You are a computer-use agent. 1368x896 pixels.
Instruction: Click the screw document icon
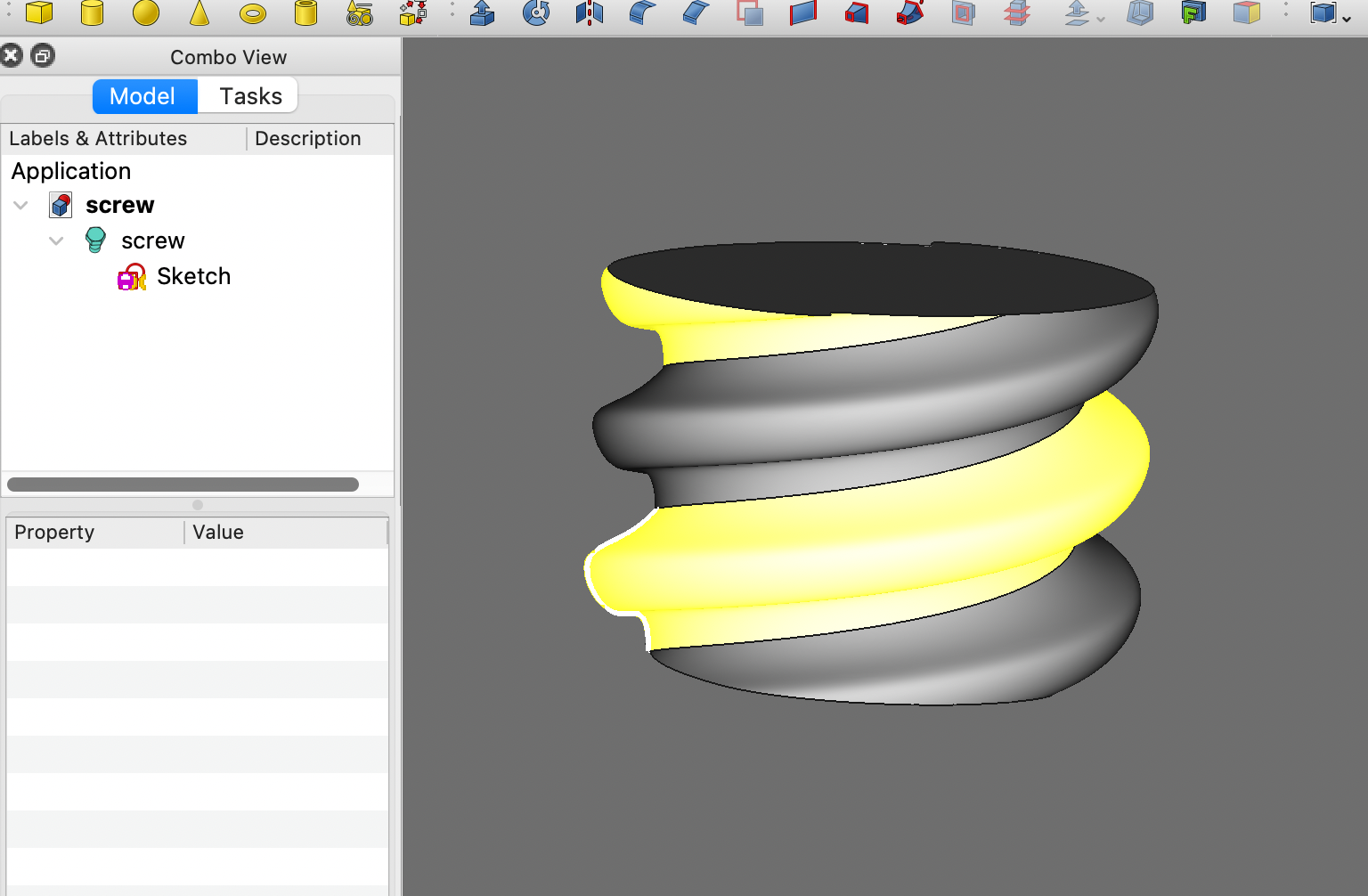coord(61,206)
